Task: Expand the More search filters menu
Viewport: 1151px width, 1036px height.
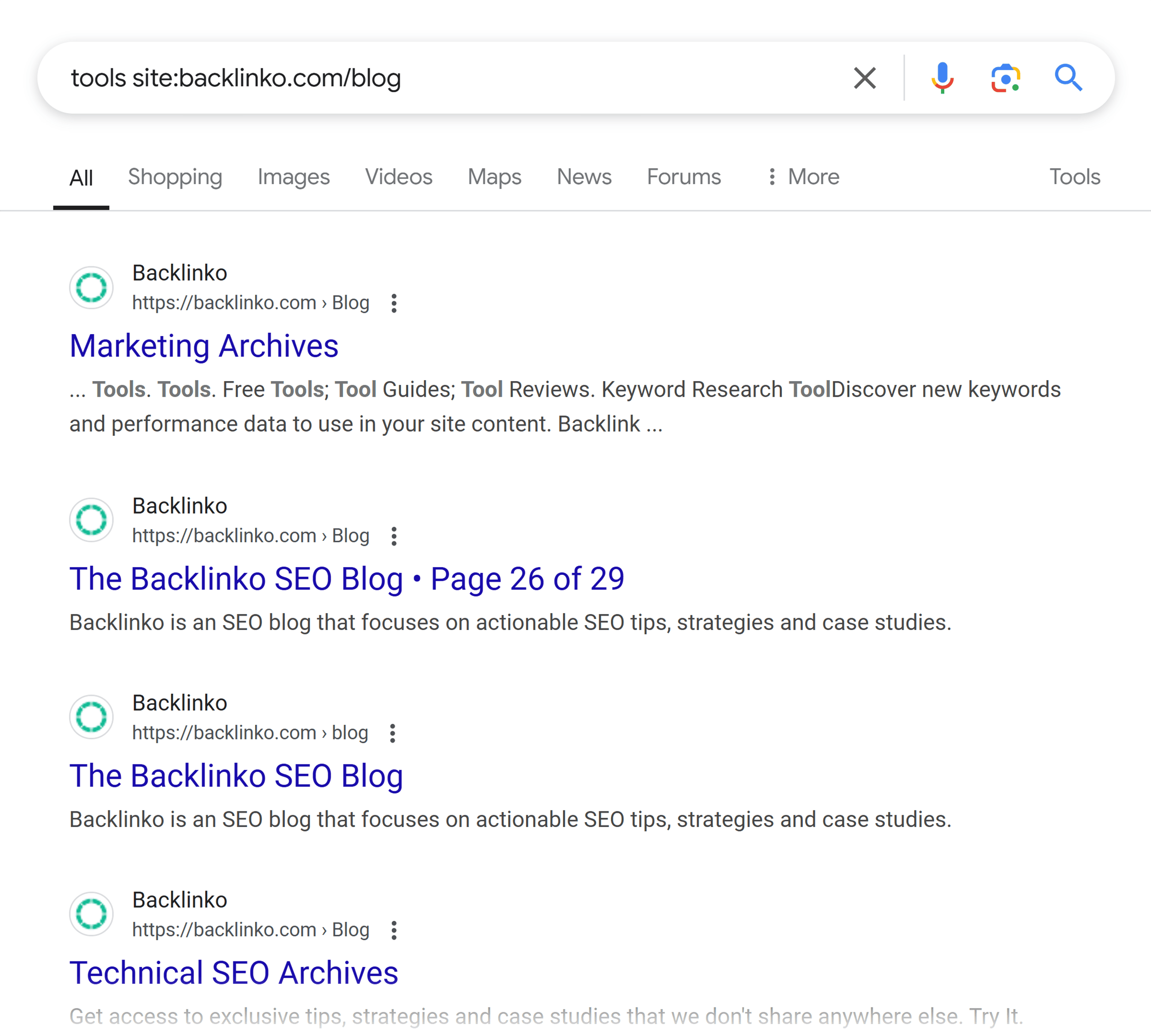Action: pos(803,177)
